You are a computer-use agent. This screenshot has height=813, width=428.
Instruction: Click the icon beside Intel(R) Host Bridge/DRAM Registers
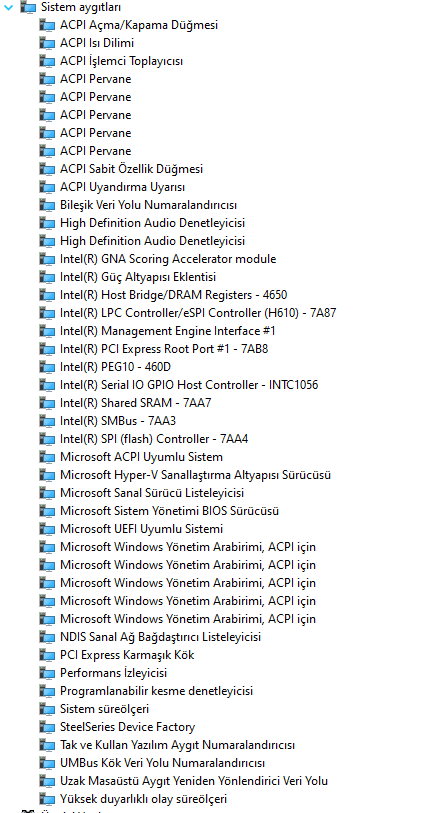click(x=47, y=295)
